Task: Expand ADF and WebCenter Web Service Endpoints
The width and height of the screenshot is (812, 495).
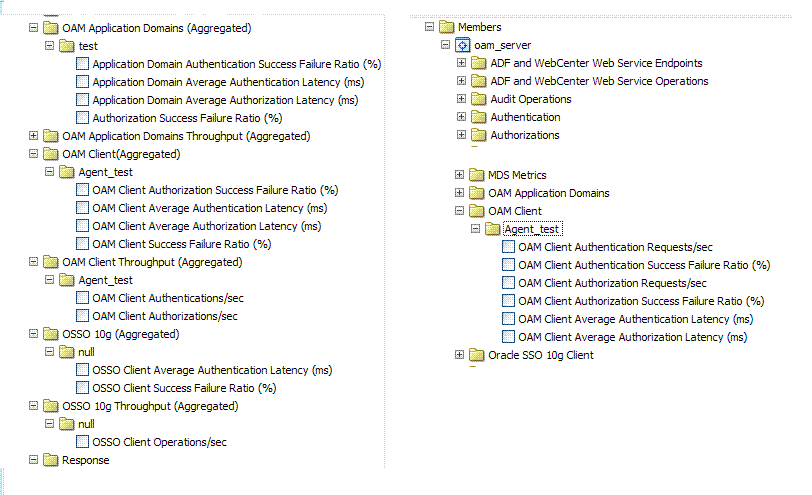Action: point(461,63)
